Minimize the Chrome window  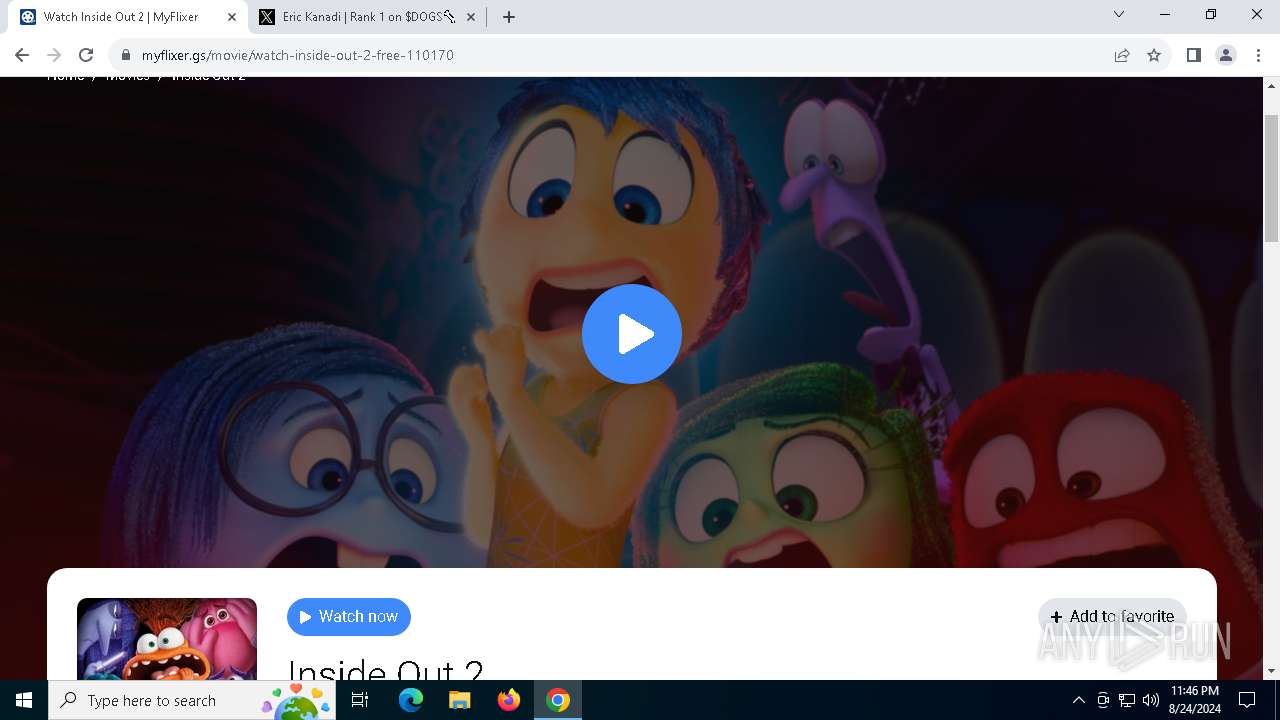tap(1165, 14)
